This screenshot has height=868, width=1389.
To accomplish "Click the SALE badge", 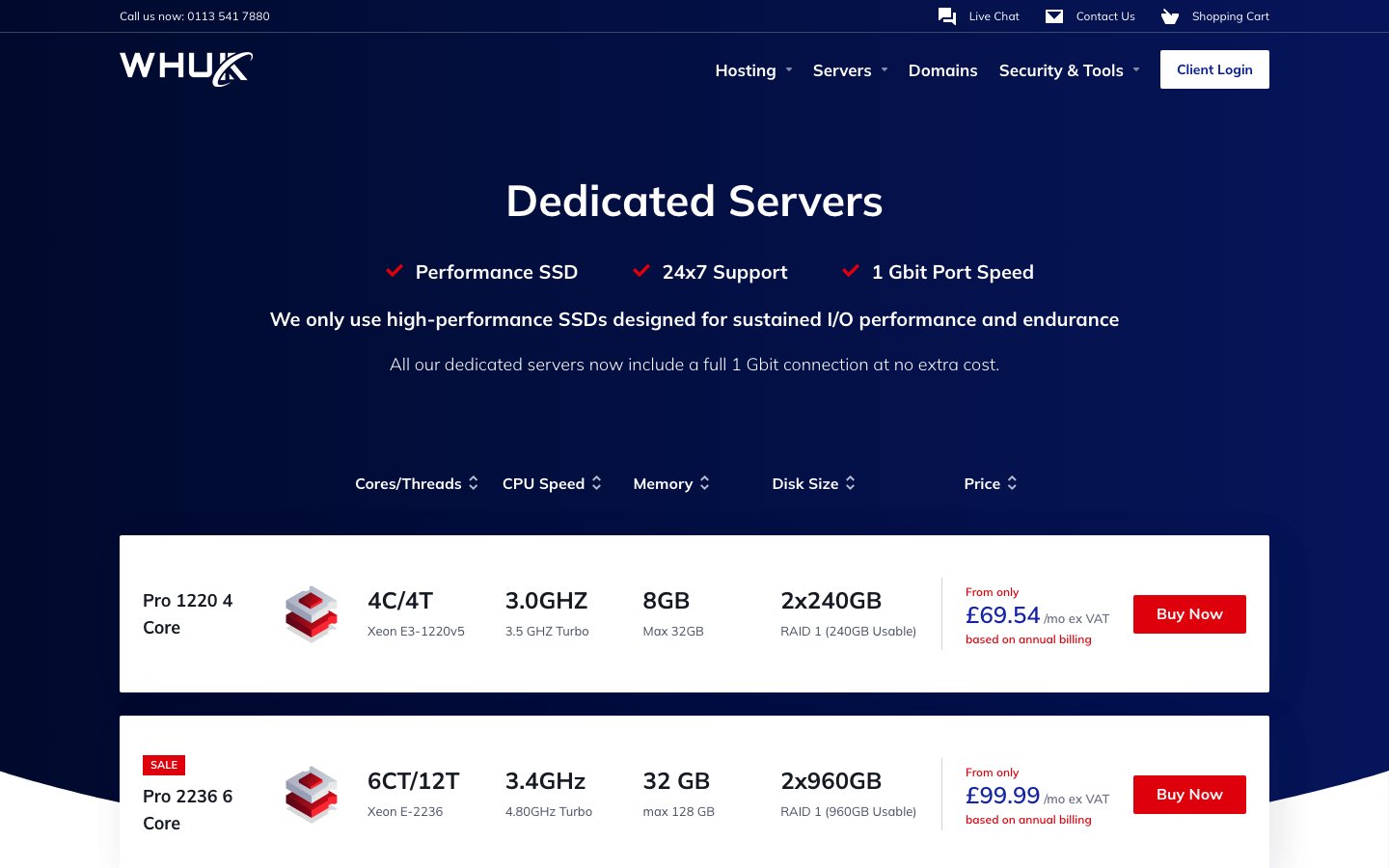I will [164, 765].
